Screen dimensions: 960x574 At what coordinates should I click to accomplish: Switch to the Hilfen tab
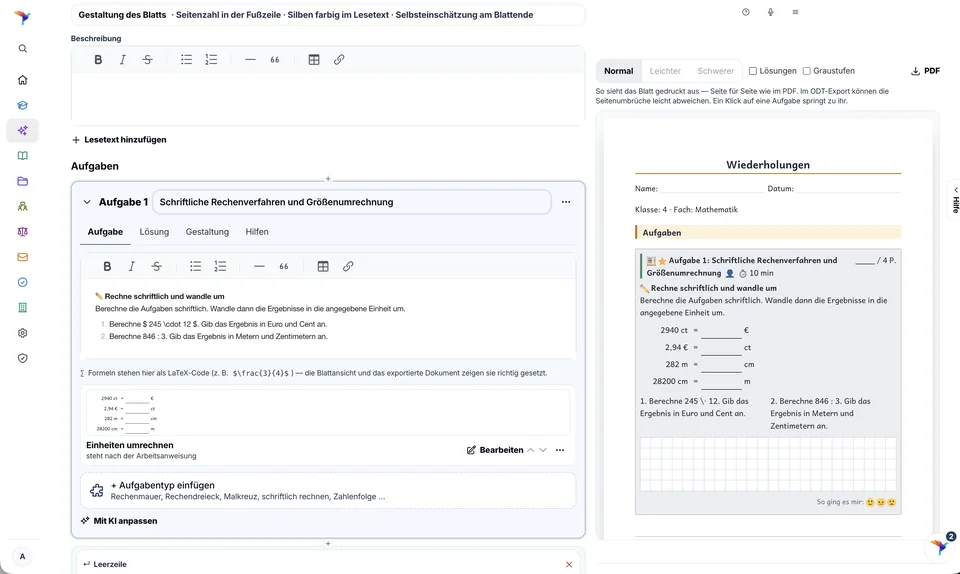click(257, 232)
